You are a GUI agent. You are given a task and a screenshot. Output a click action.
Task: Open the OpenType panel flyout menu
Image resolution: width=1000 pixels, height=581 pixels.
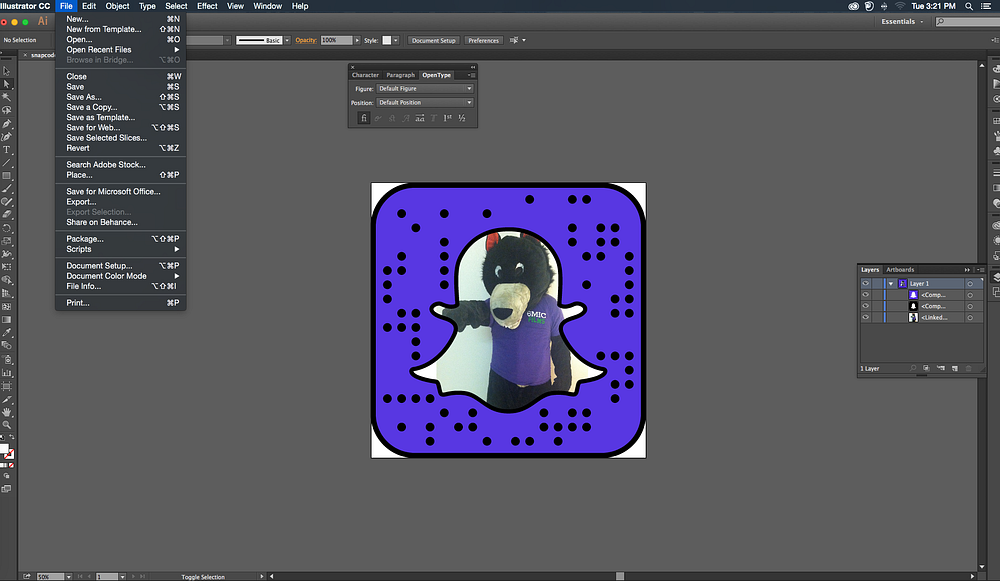(471, 75)
